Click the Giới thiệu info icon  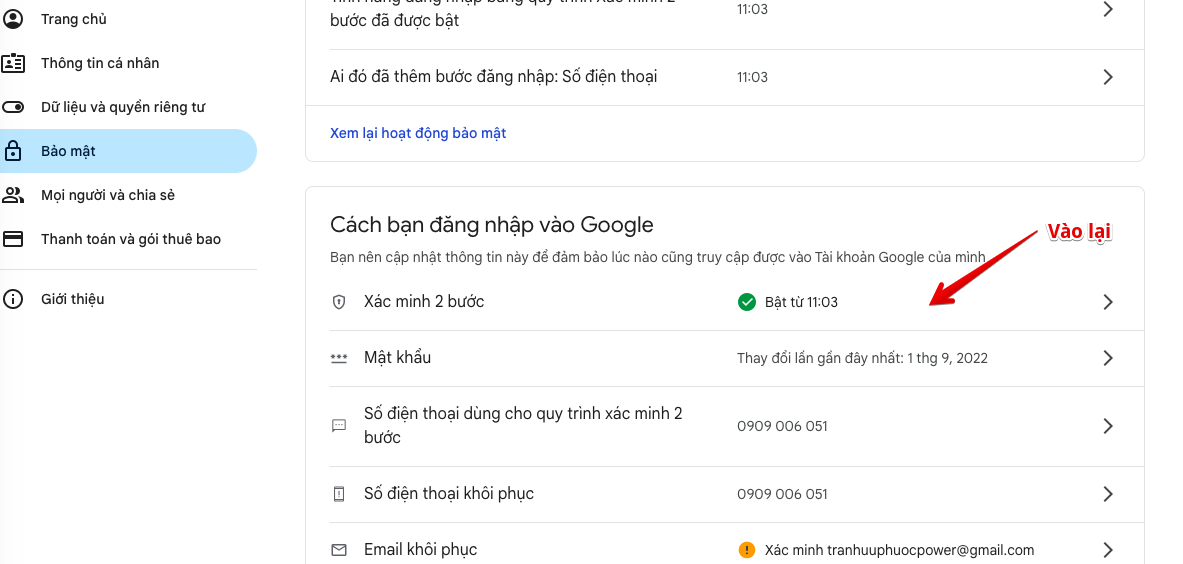(13, 299)
